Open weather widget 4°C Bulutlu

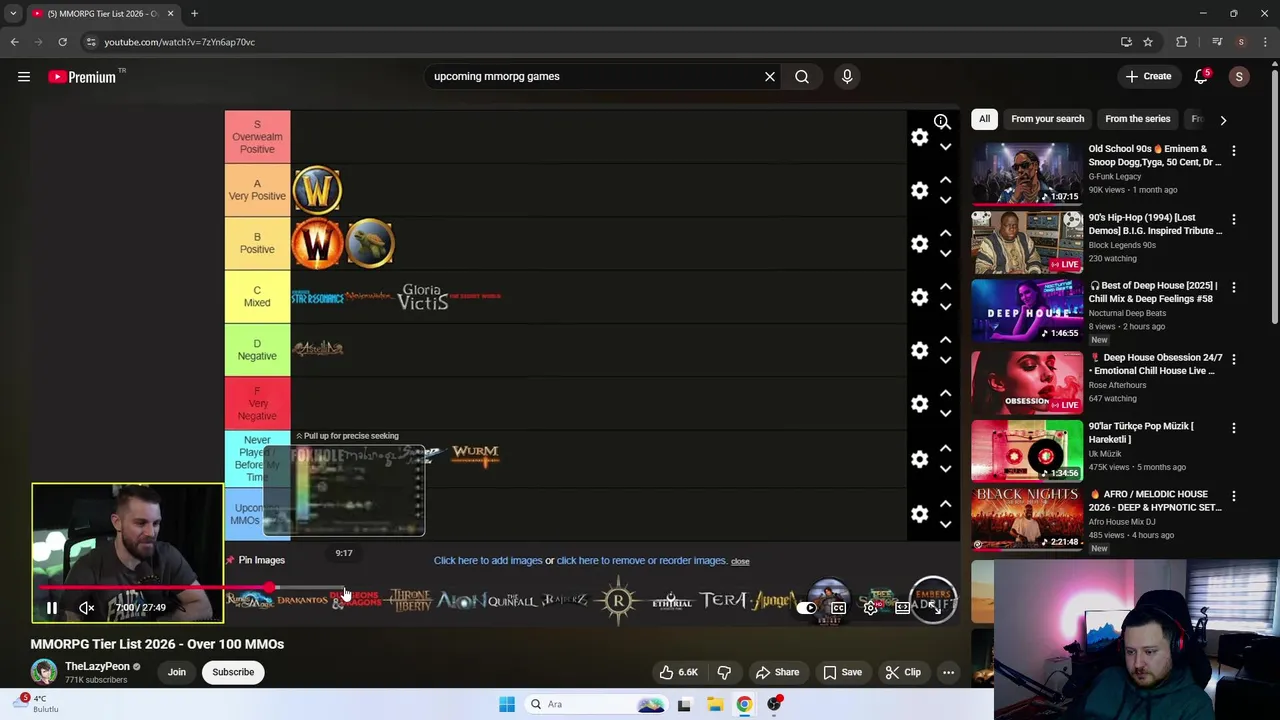[x=38, y=704]
